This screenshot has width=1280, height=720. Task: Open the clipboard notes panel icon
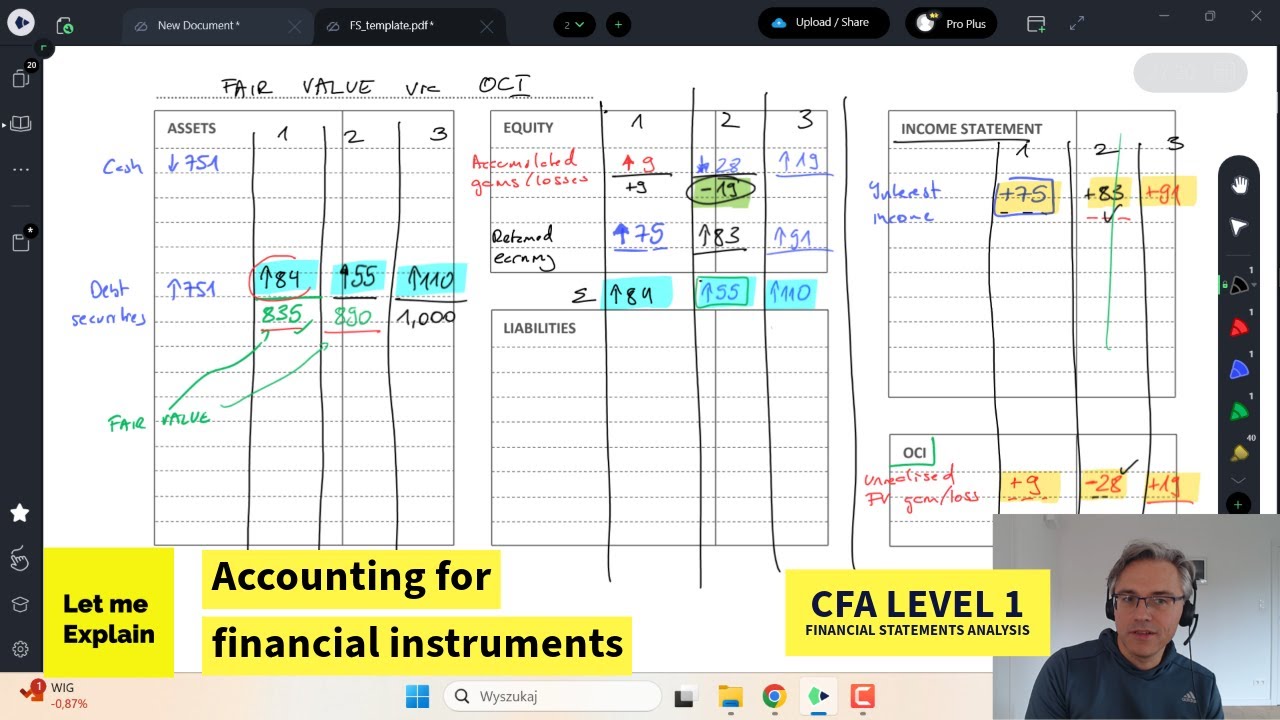(21, 241)
